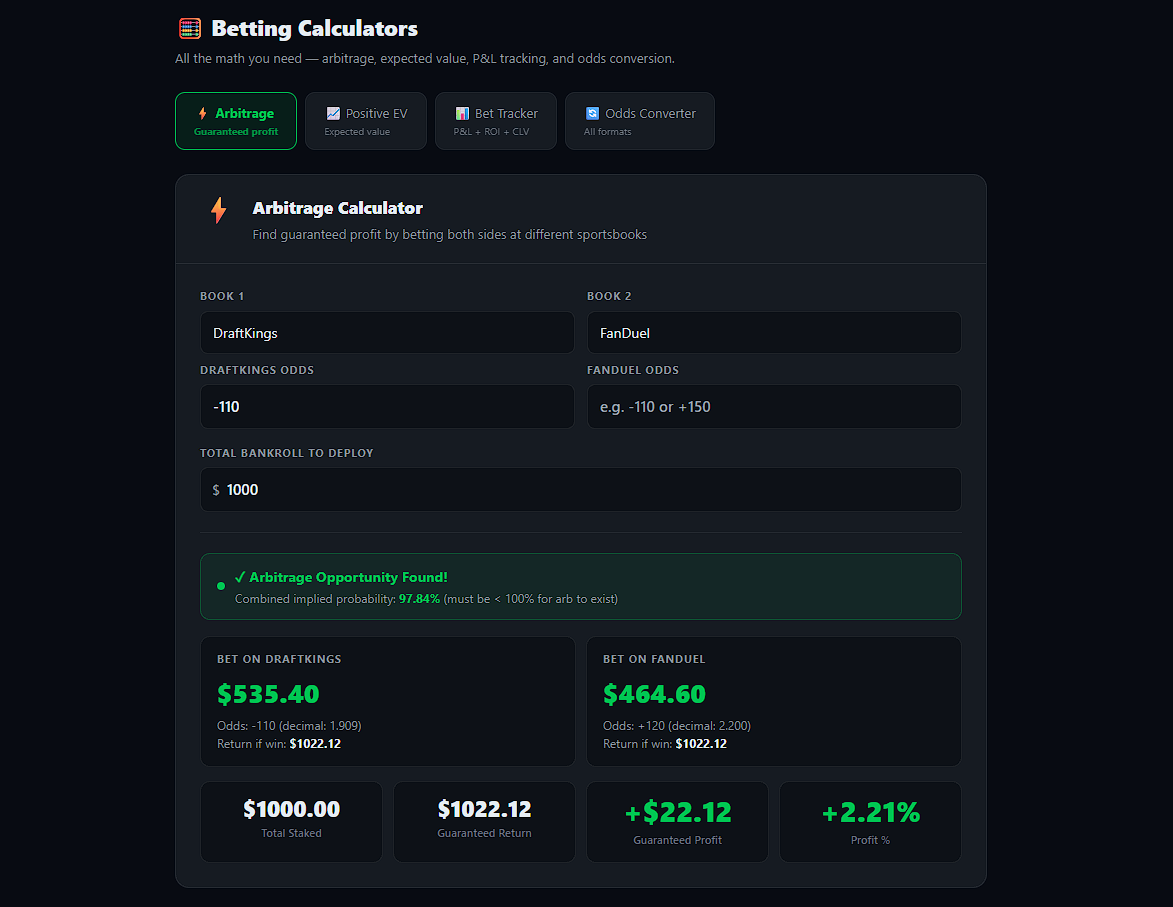Click the +$22.12 Guaranteed Profit value
The width and height of the screenshot is (1173, 907).
678,812
